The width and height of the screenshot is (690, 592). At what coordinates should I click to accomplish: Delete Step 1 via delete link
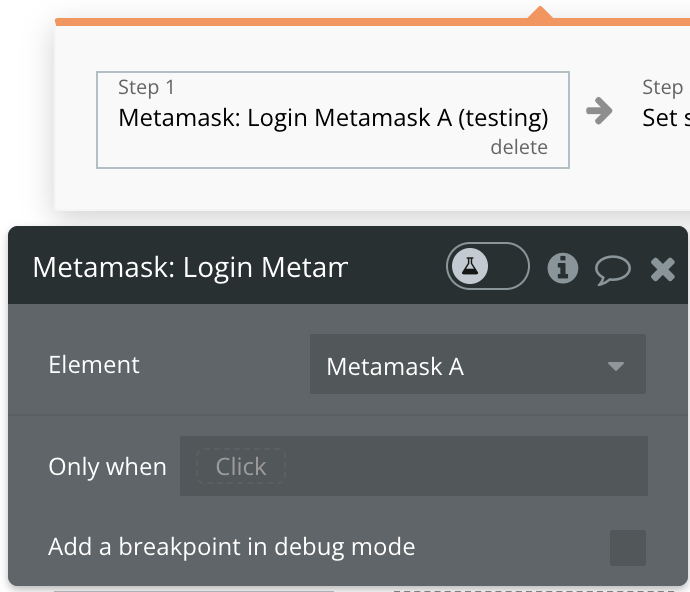[x=519, y=147]
